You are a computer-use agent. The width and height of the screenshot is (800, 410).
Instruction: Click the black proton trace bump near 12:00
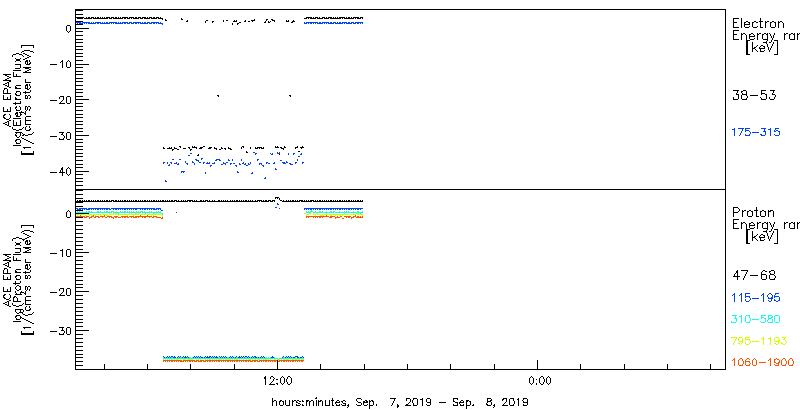(277, 199)
